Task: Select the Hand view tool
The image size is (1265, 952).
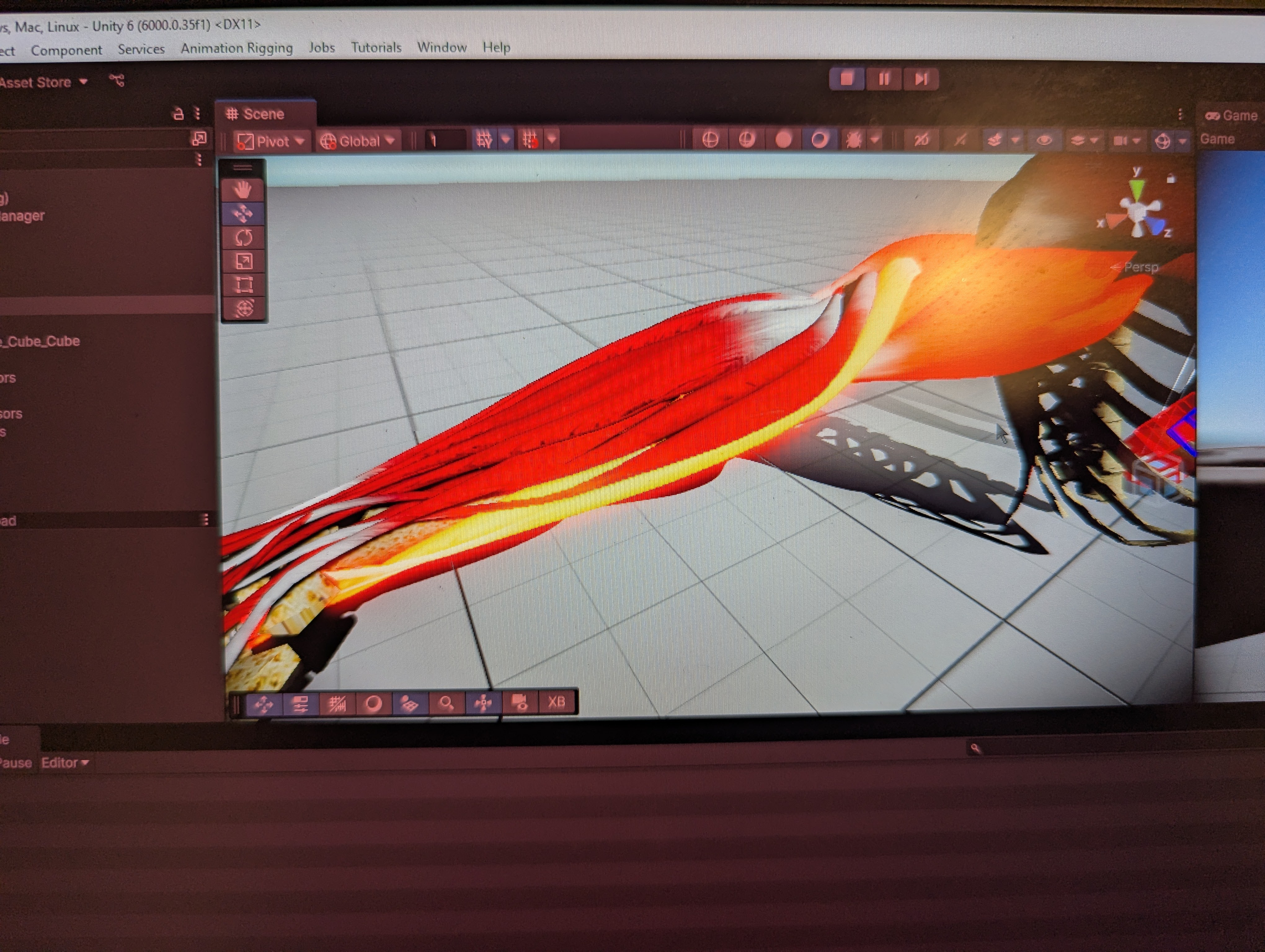Action: tap(243, 190)
